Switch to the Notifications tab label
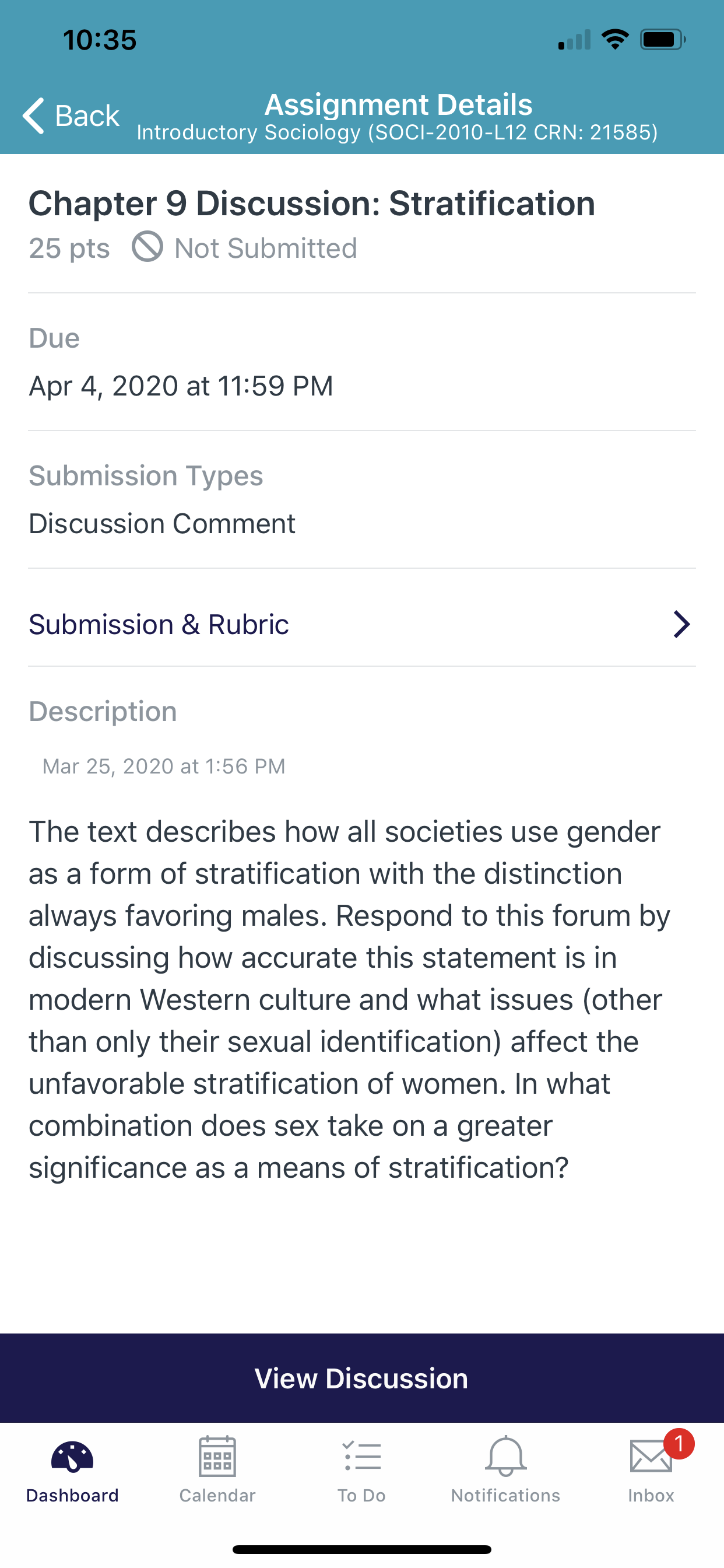The width and height of the screenshot is (724, 1568). click(505, 1496)
